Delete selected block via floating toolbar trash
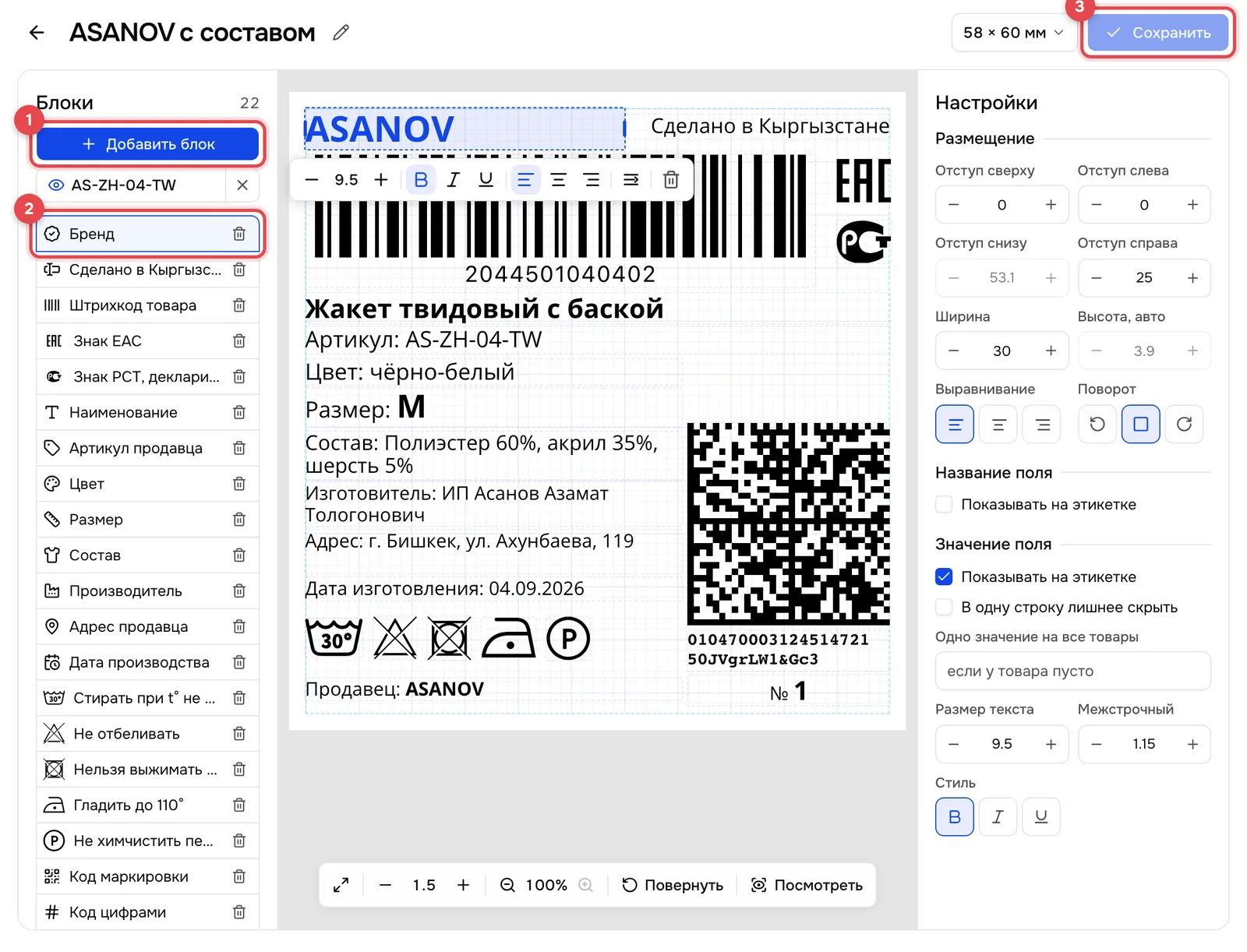Viewport: 1247px width, 952px height. 670,180
